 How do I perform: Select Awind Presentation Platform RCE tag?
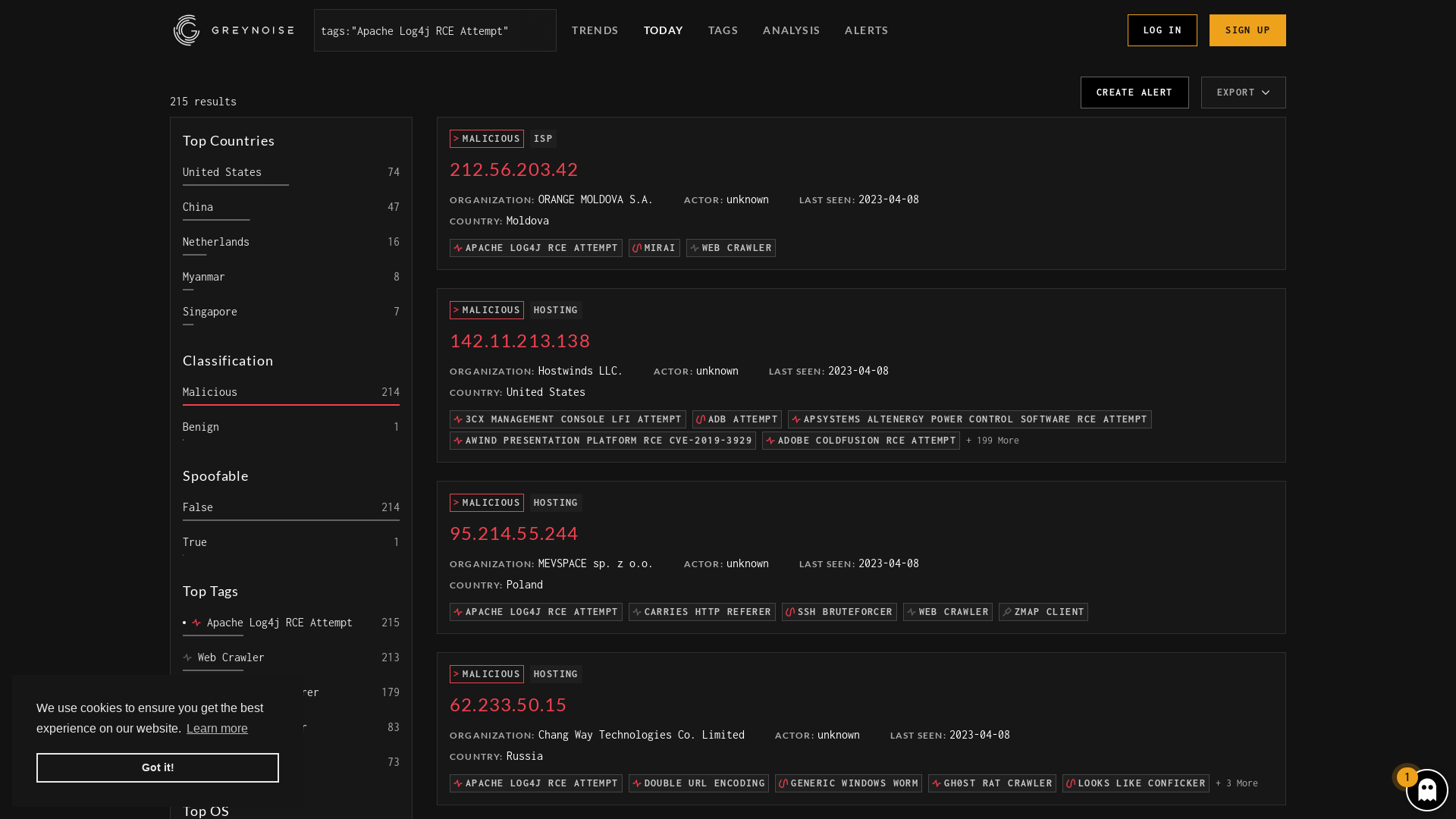(603, 441)
